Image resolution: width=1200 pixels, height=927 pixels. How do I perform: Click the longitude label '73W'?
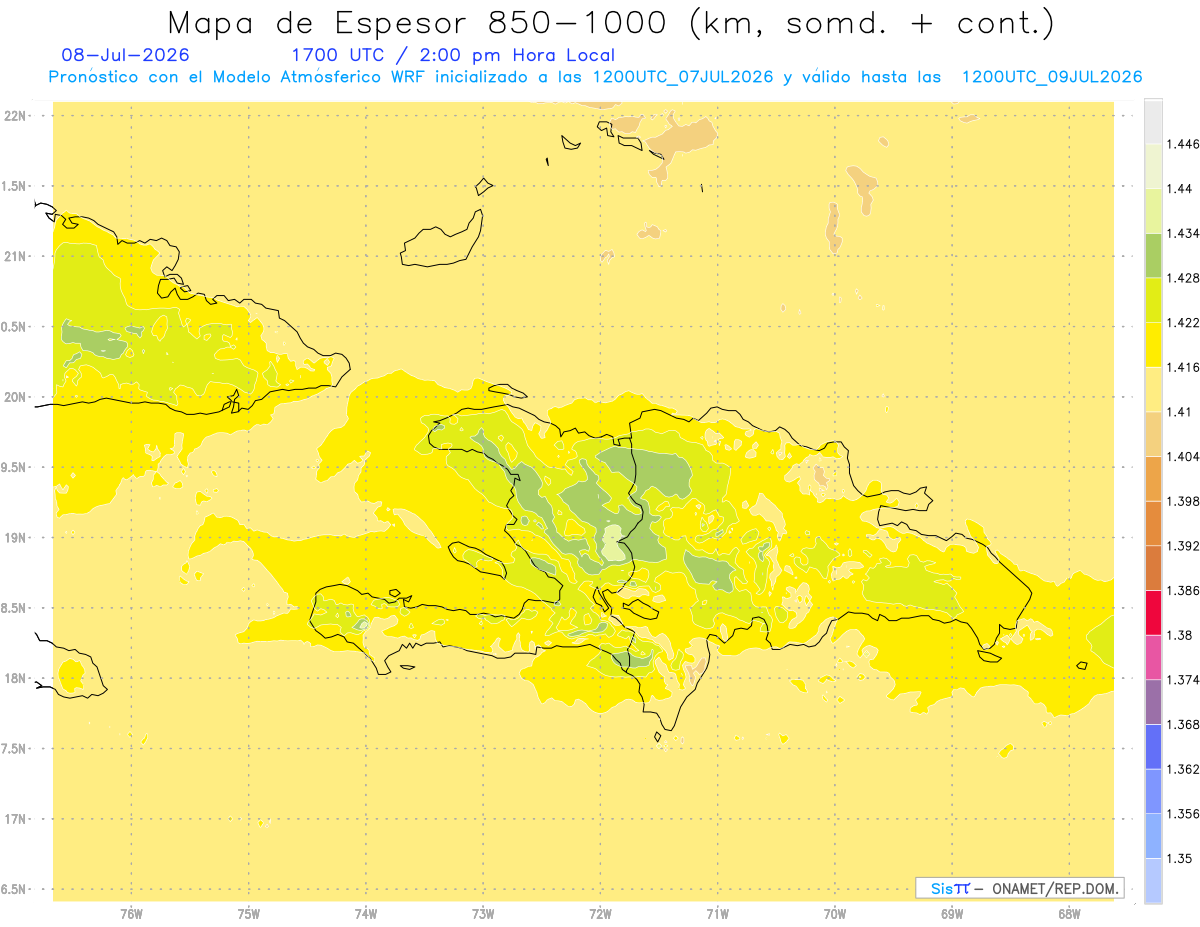pyautogui.click(x=483, y=913)
